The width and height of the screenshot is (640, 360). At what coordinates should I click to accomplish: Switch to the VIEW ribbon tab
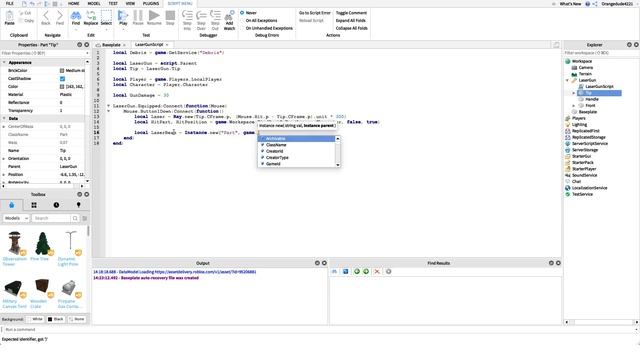pos(130,3)
